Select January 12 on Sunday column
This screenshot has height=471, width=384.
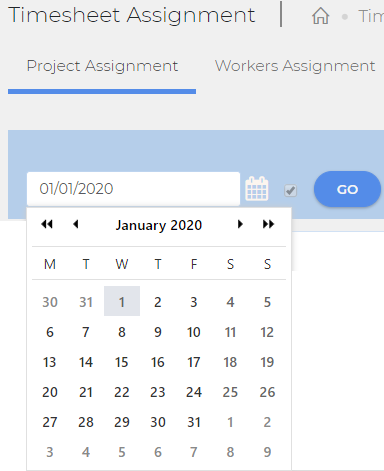[267, 332]
